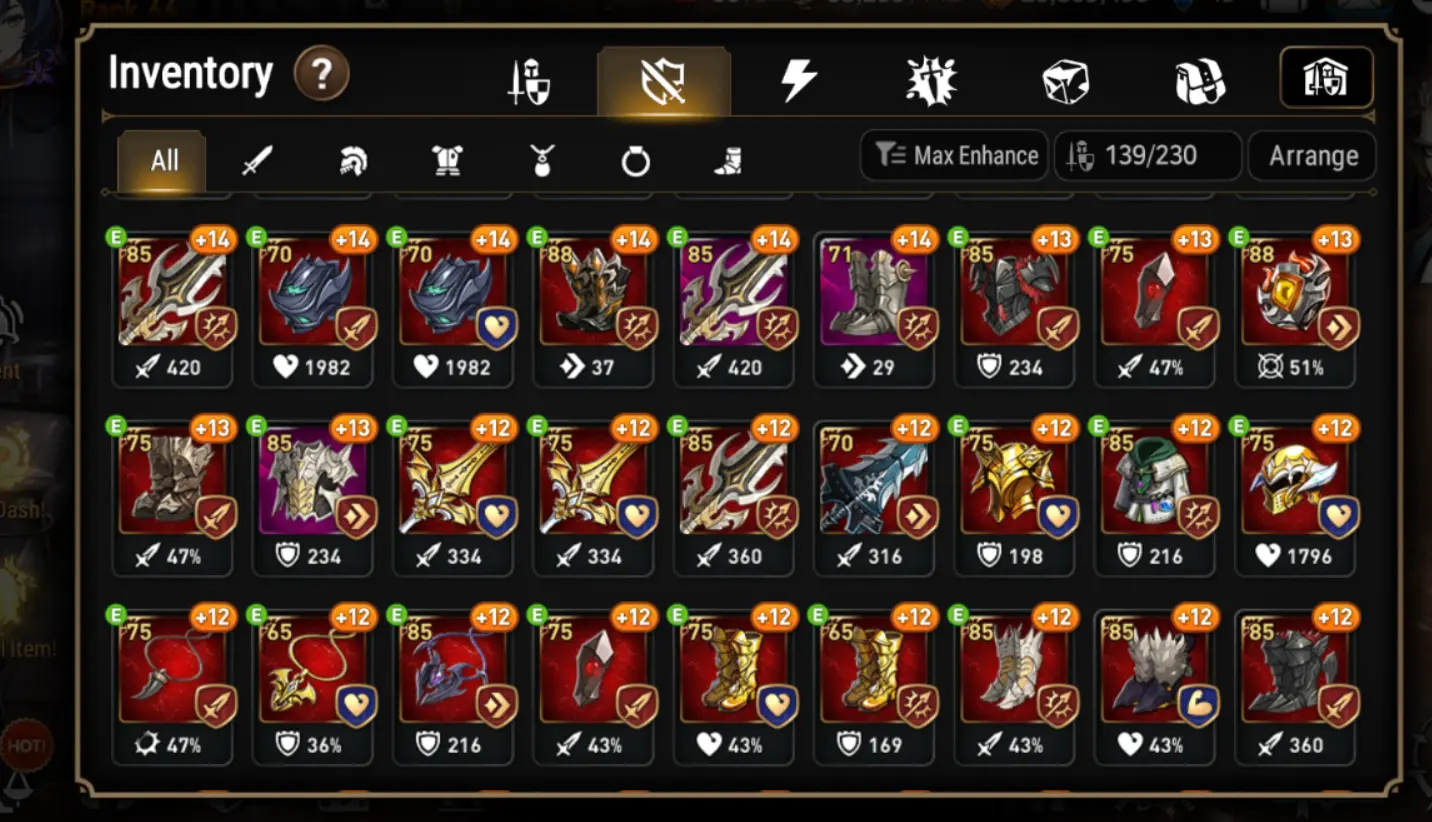Open the Max Enhance sort filter

tap(954, 156)
